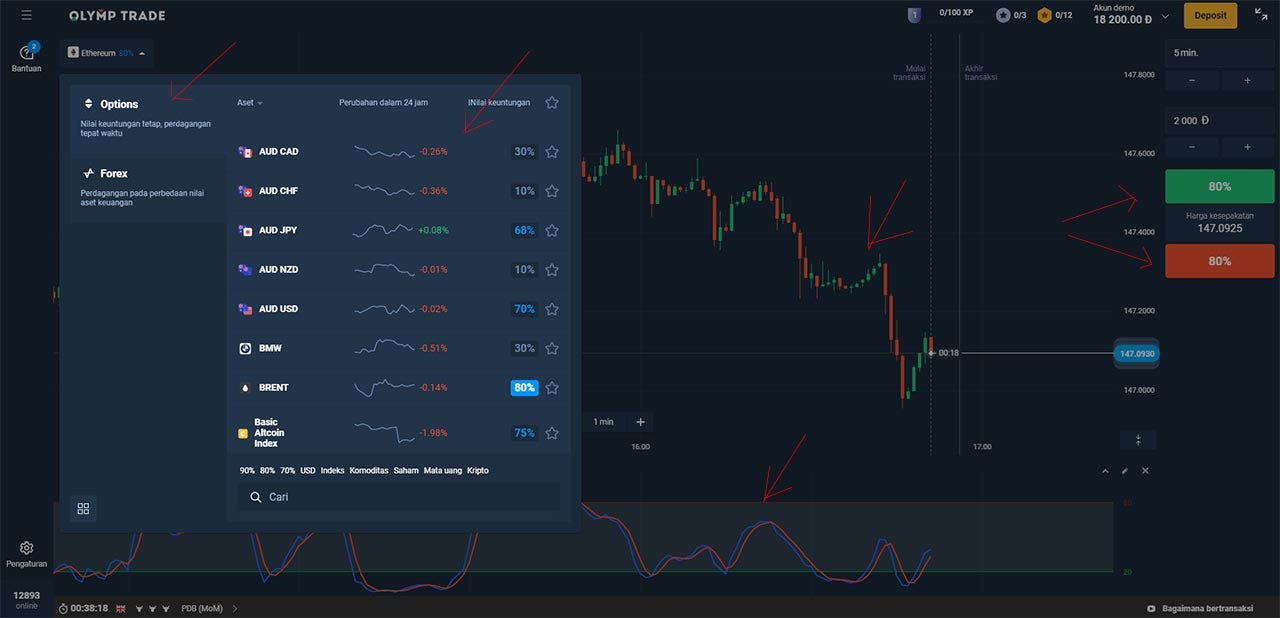Image resolution: width=1280 pixels, height=618 pixels.
Task: Filter assets by Saham
Action: 406,470
